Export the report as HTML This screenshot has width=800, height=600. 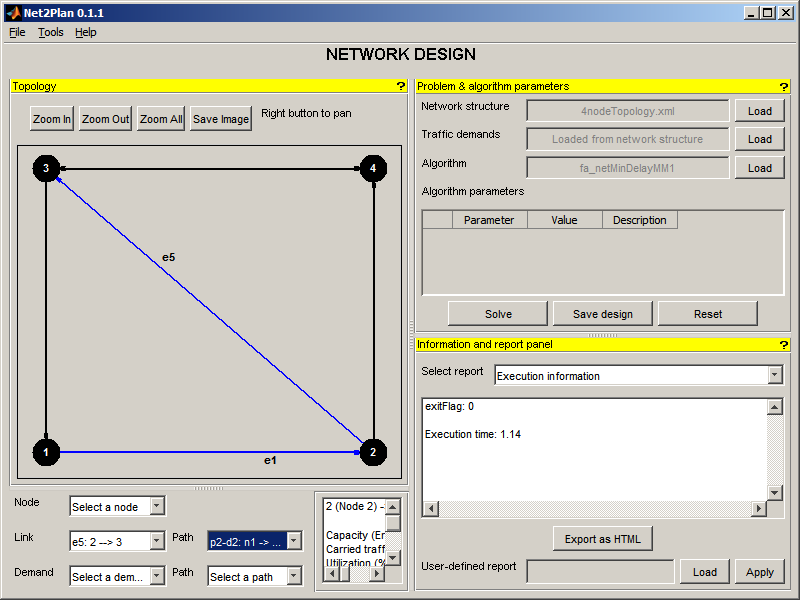coord(602,539)
